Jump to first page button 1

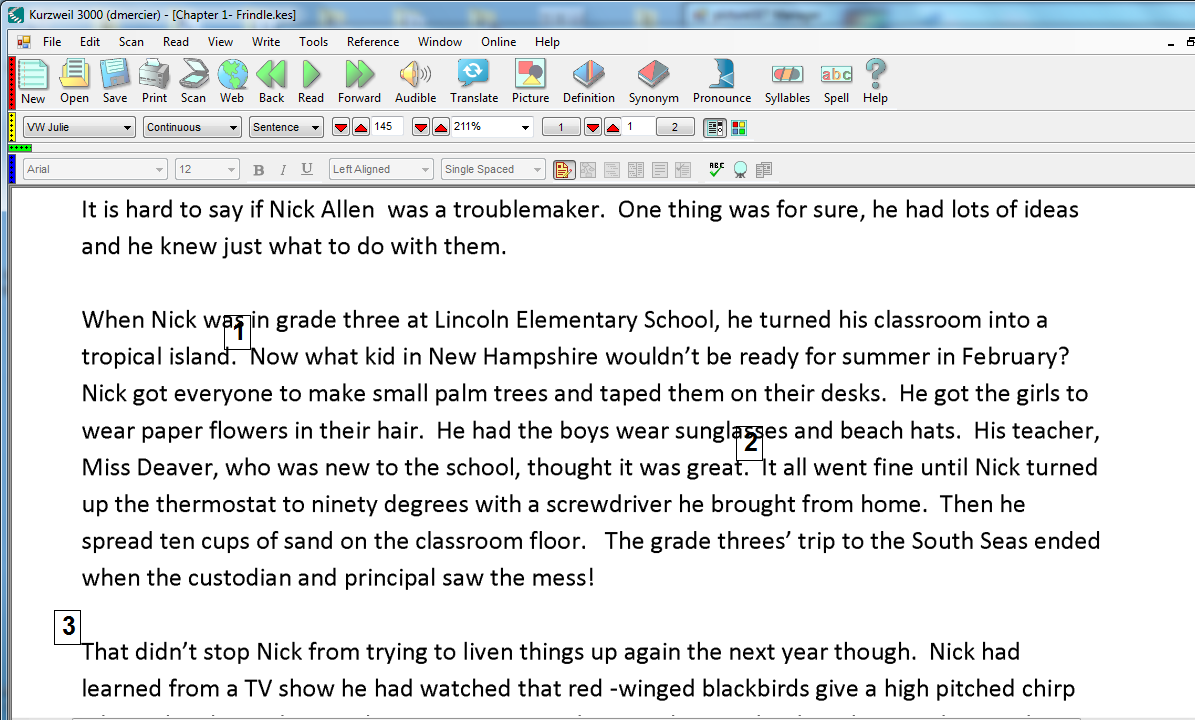point(561,127)
